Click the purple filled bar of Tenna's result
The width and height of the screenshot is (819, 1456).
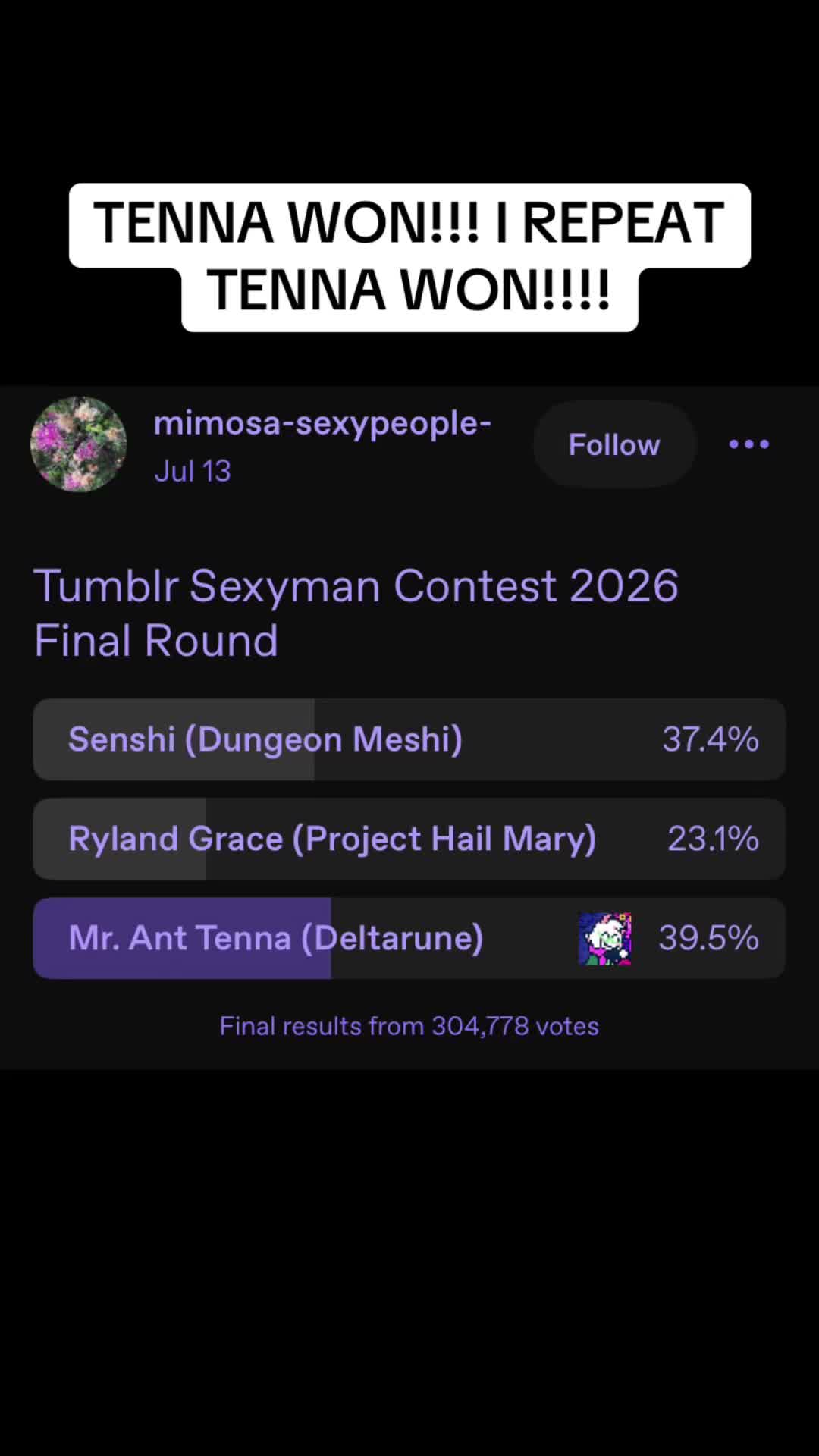182,938
